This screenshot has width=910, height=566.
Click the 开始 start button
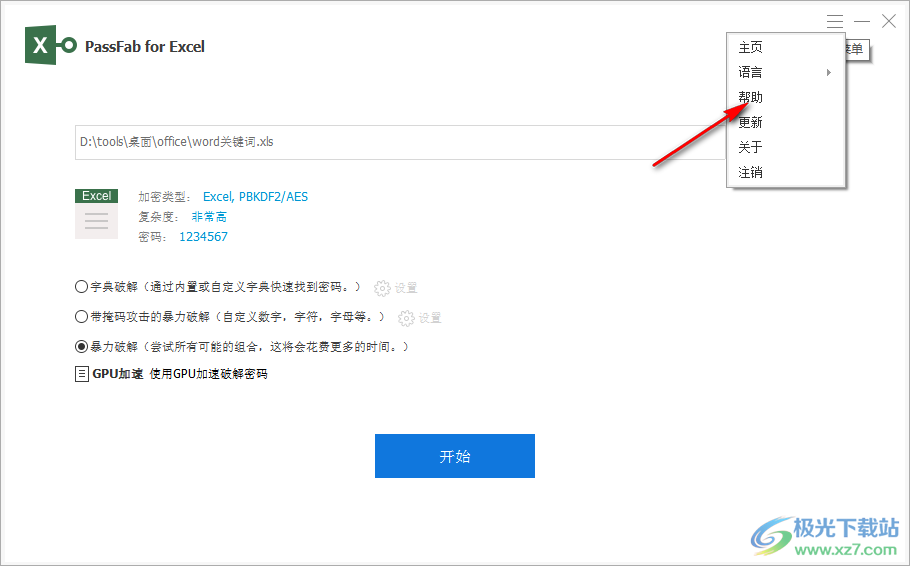(x=454, y=456)
